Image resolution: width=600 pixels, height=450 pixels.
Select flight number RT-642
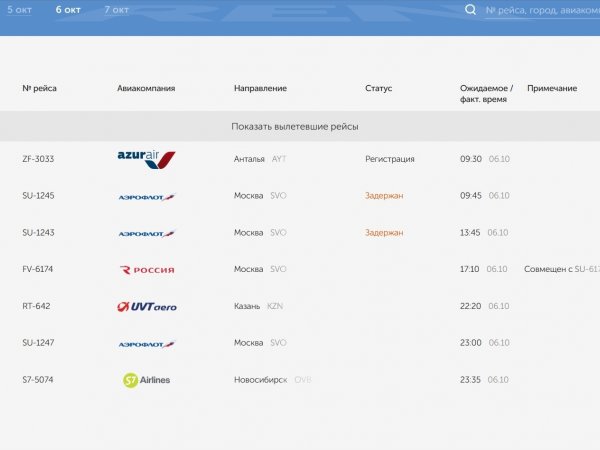coord(36,306)
